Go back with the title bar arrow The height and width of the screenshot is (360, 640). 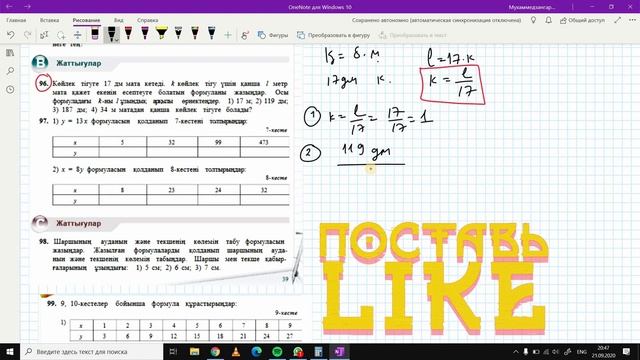click(x=9, y=7)
